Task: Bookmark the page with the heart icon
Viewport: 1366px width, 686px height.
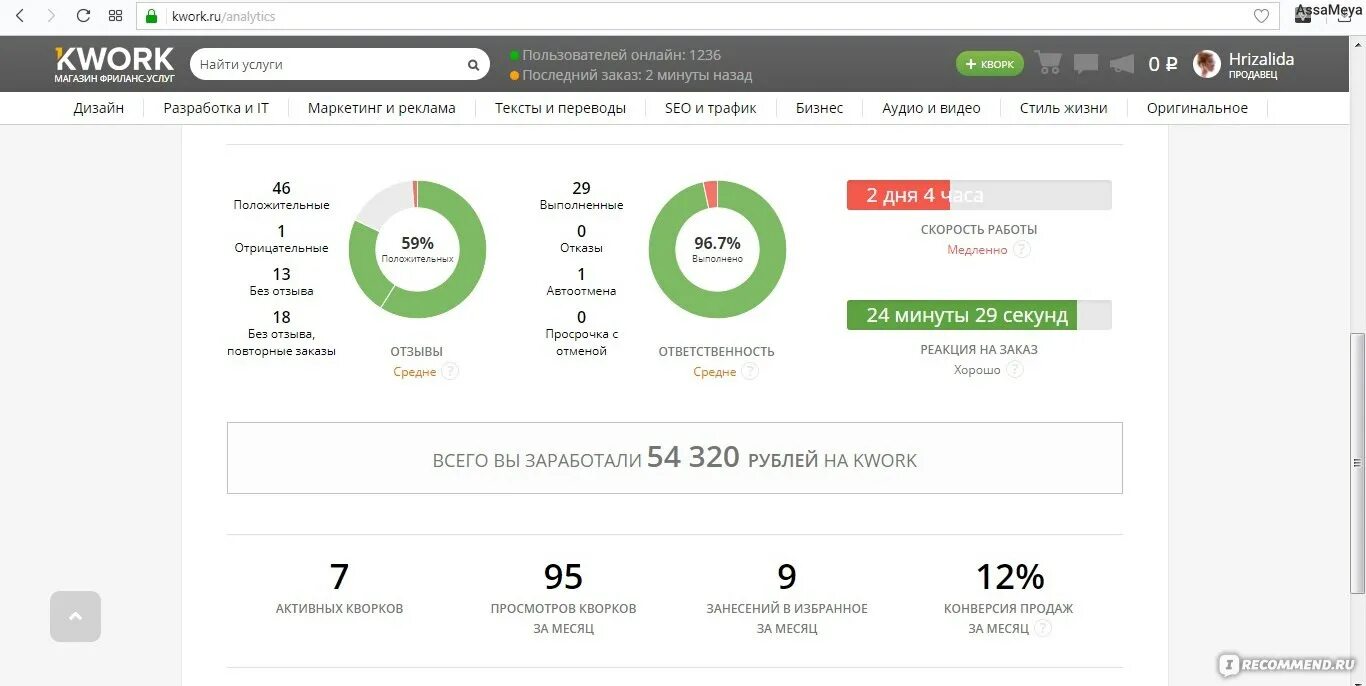Action: point(1261,16)
